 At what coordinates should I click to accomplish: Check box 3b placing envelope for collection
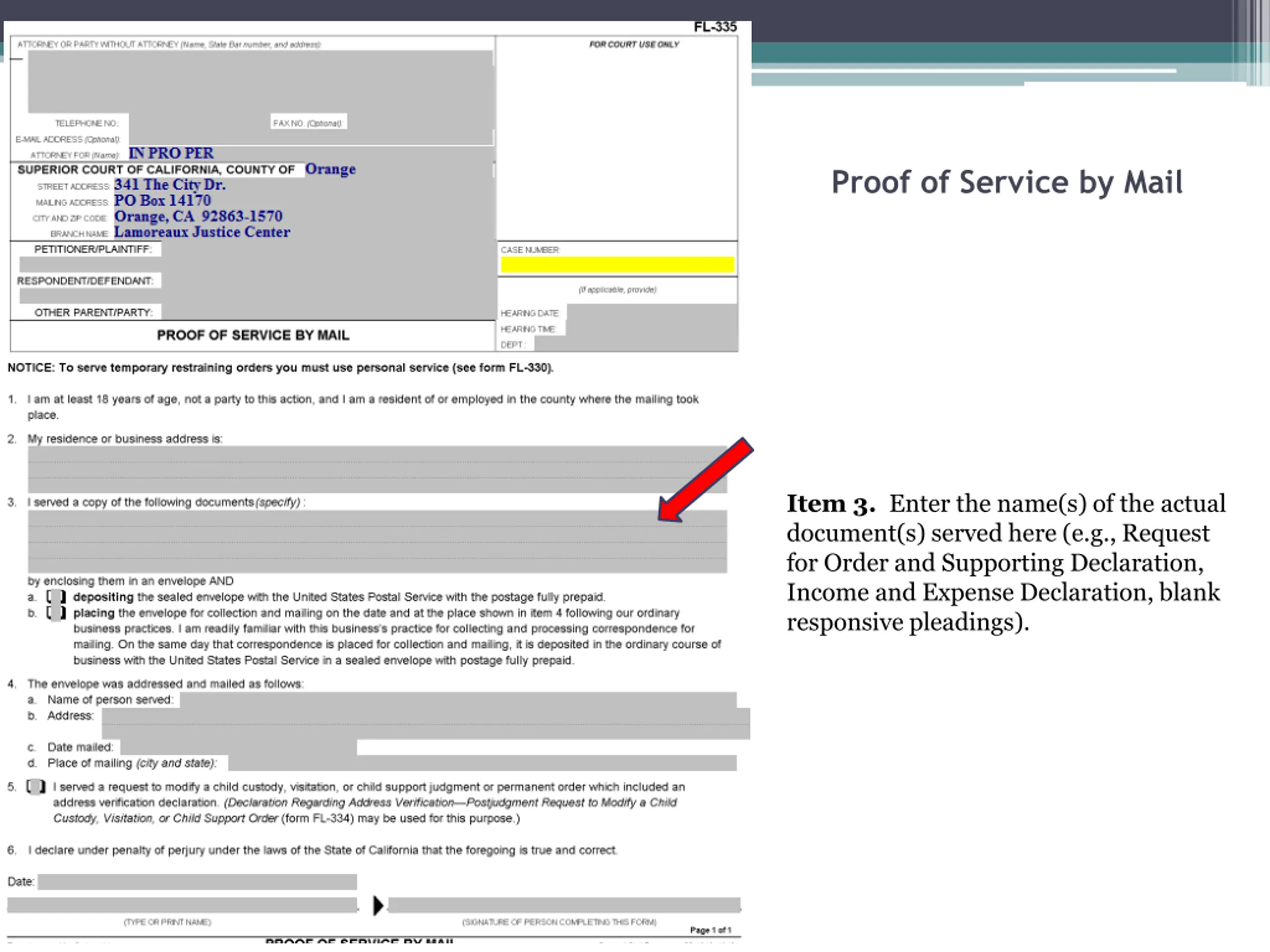point(56,613)
